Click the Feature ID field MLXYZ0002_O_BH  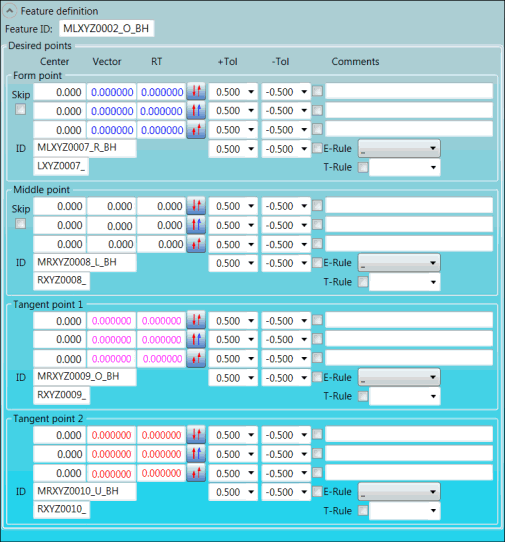pos(106,28)
